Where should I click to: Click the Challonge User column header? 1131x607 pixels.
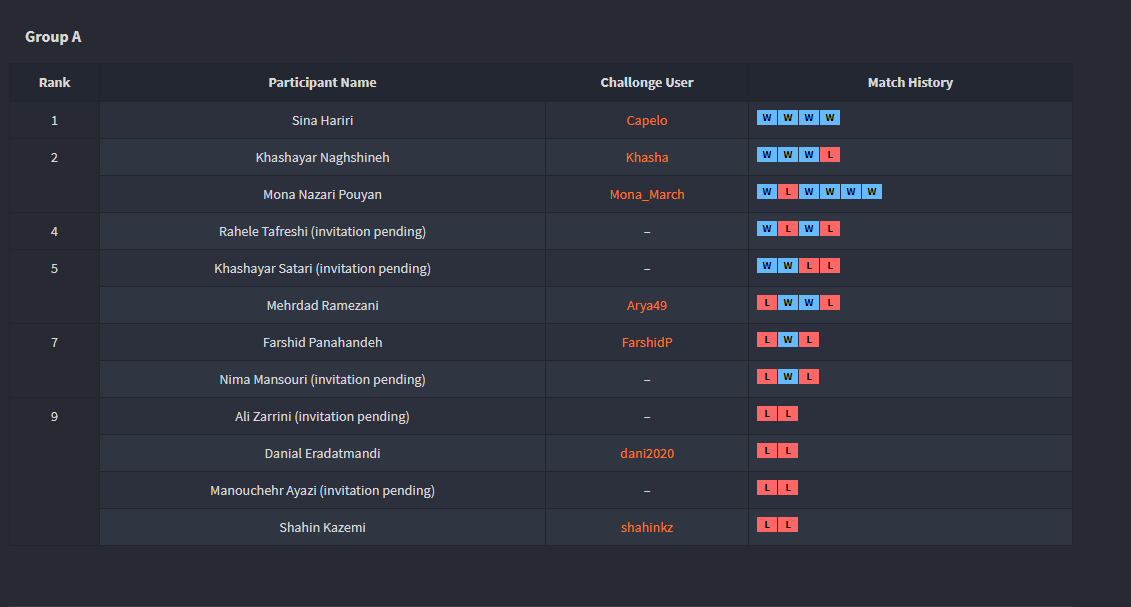(647, 83)
